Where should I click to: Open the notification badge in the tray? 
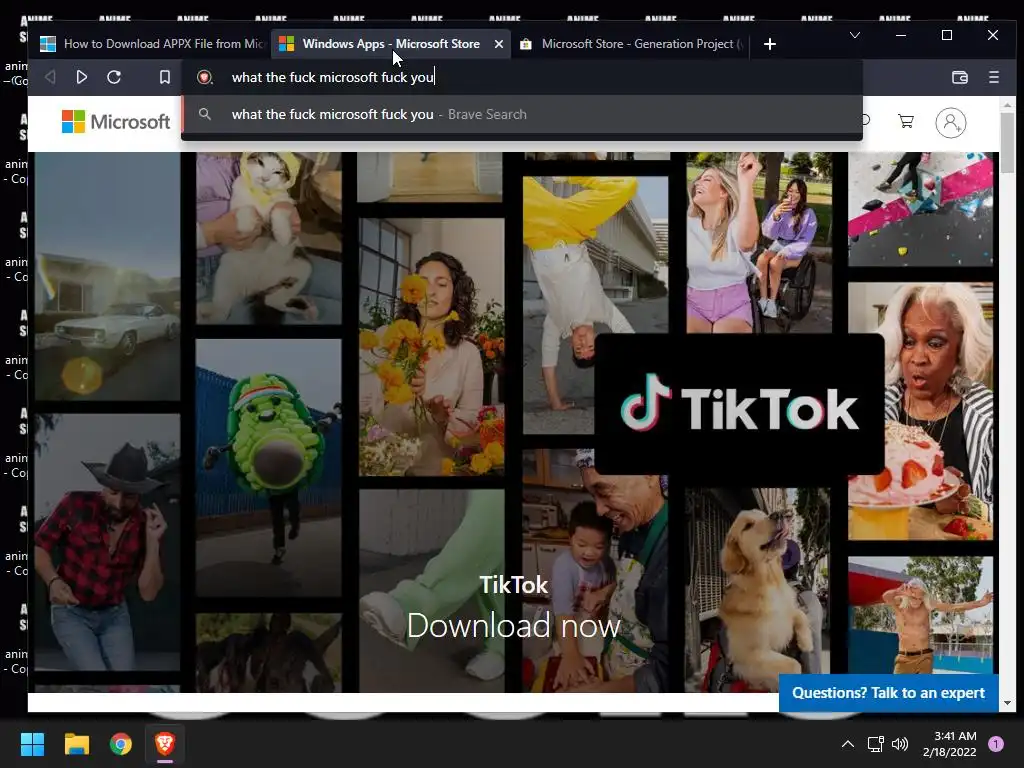[x=996, y=744]
